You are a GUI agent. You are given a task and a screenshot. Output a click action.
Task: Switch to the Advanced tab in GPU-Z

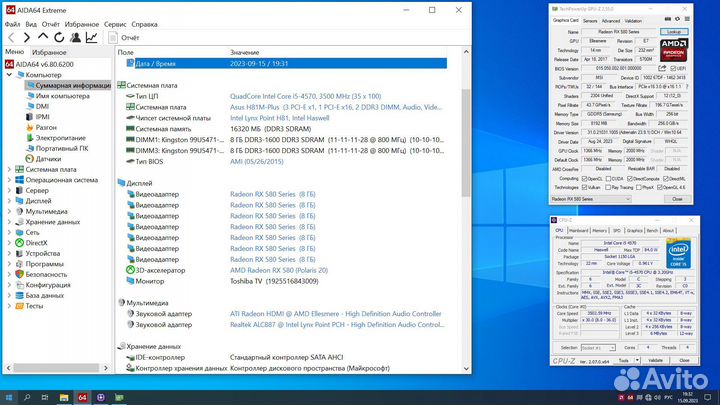pos(611,21)
